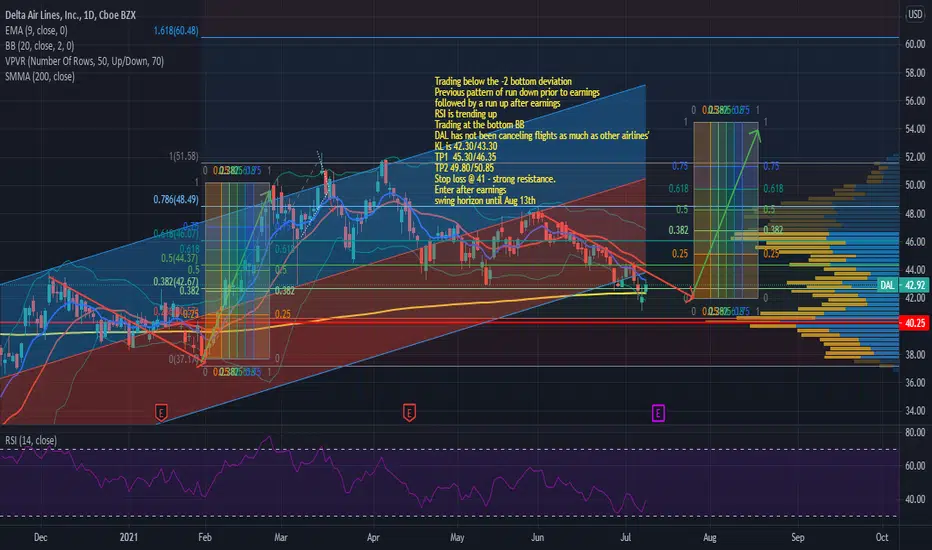Click the red 40.25 price level label

point(914,323)
